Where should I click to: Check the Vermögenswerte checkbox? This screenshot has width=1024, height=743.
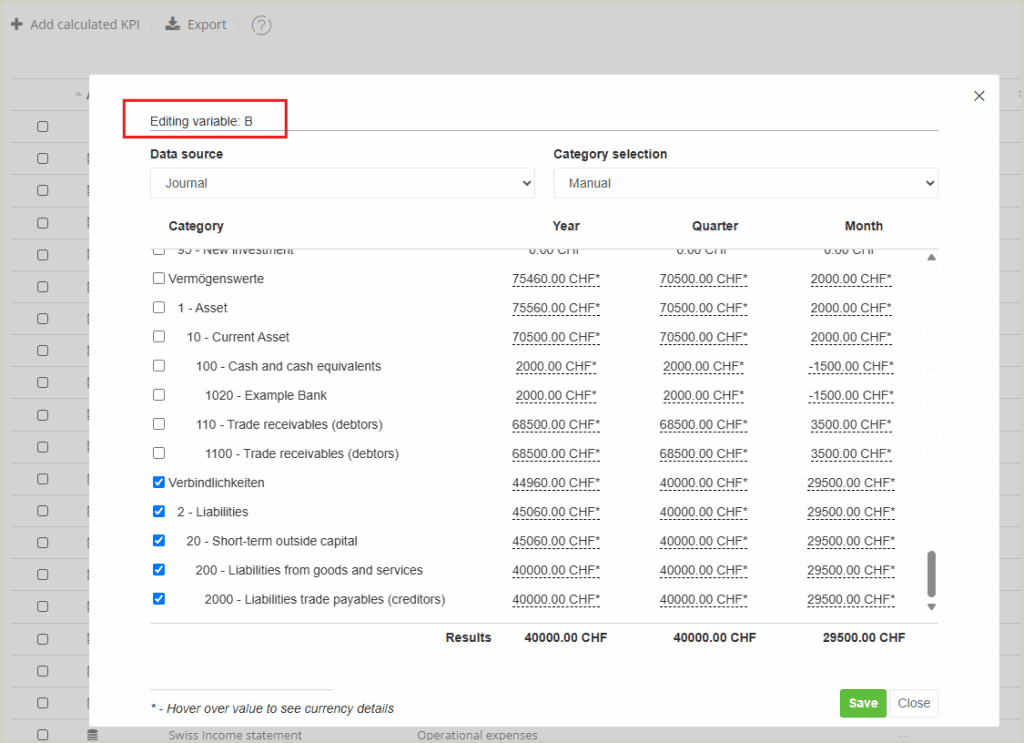159,278
